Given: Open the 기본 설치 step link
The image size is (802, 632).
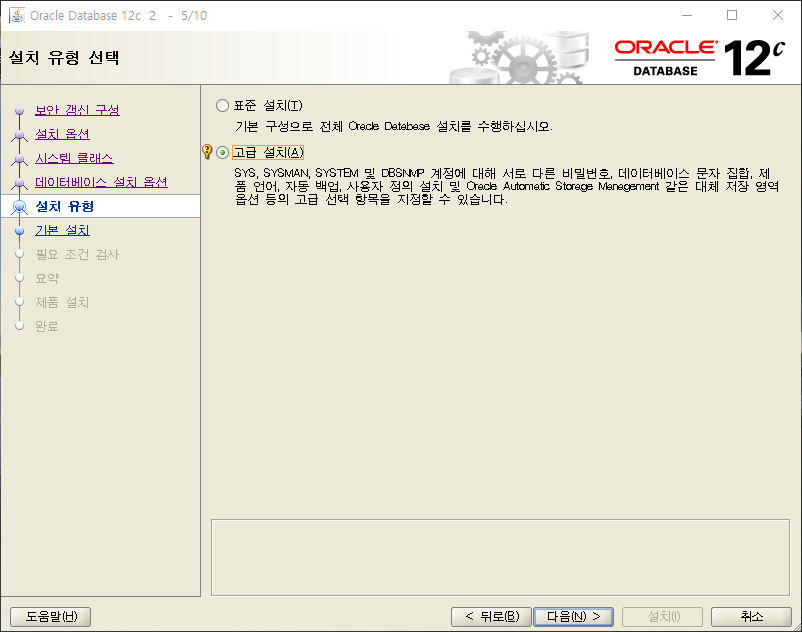Looking at the screenshot, I should pyautogui.click(x=62, y=230).
